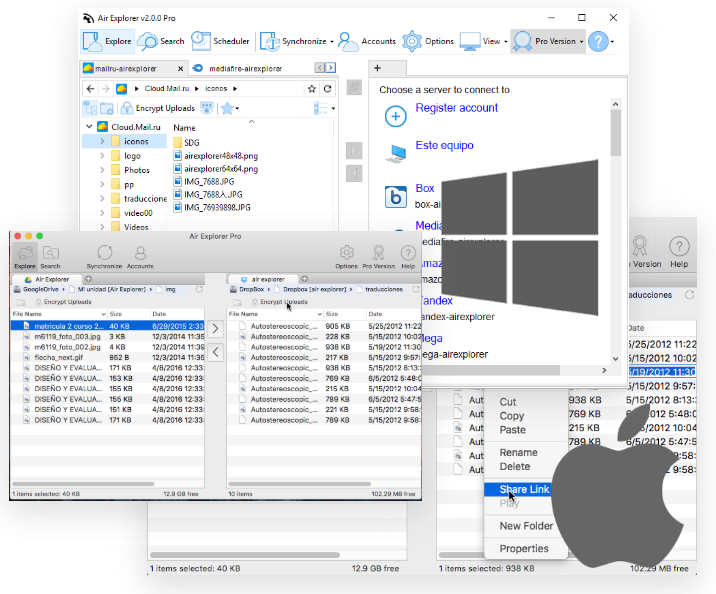Choose Delete in the context menu

(515, 467)
